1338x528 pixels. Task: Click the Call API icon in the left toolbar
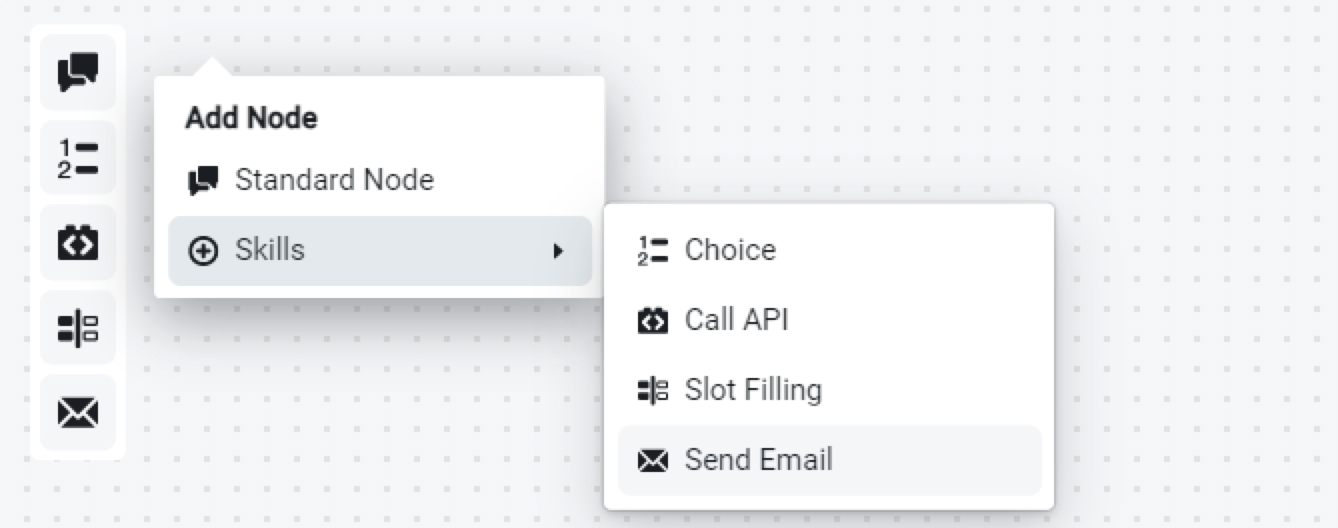pos(78,243)
